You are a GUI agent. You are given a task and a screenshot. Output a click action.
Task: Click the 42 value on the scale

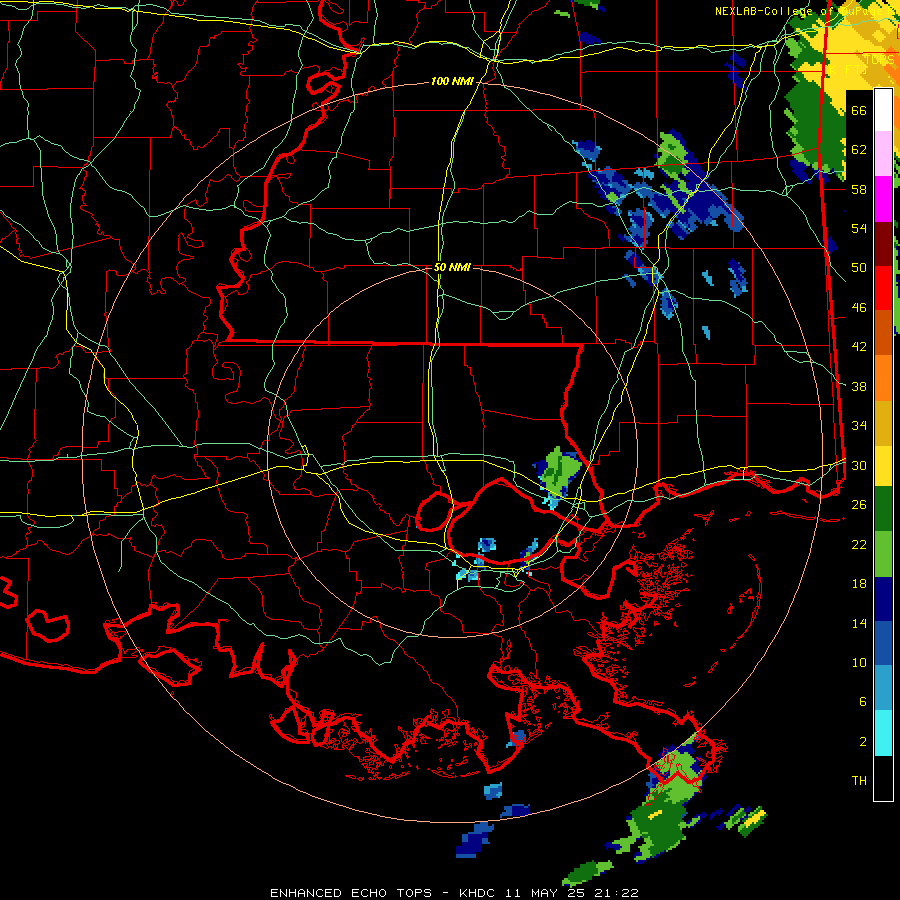pyautogui.click(x=859, y=347)
